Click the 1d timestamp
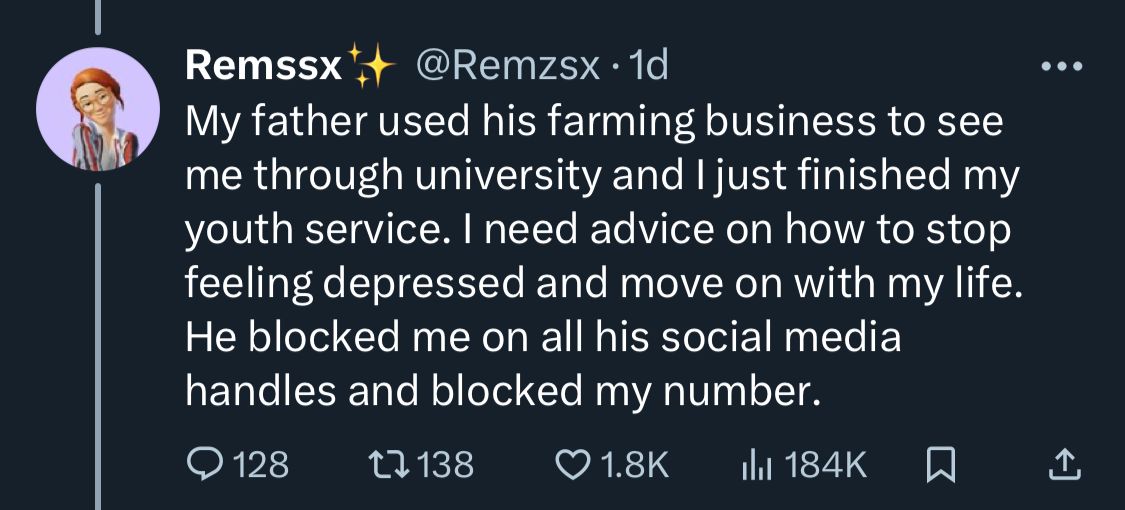The height and width of the screenshot is (510, 1125). point(652,67)
